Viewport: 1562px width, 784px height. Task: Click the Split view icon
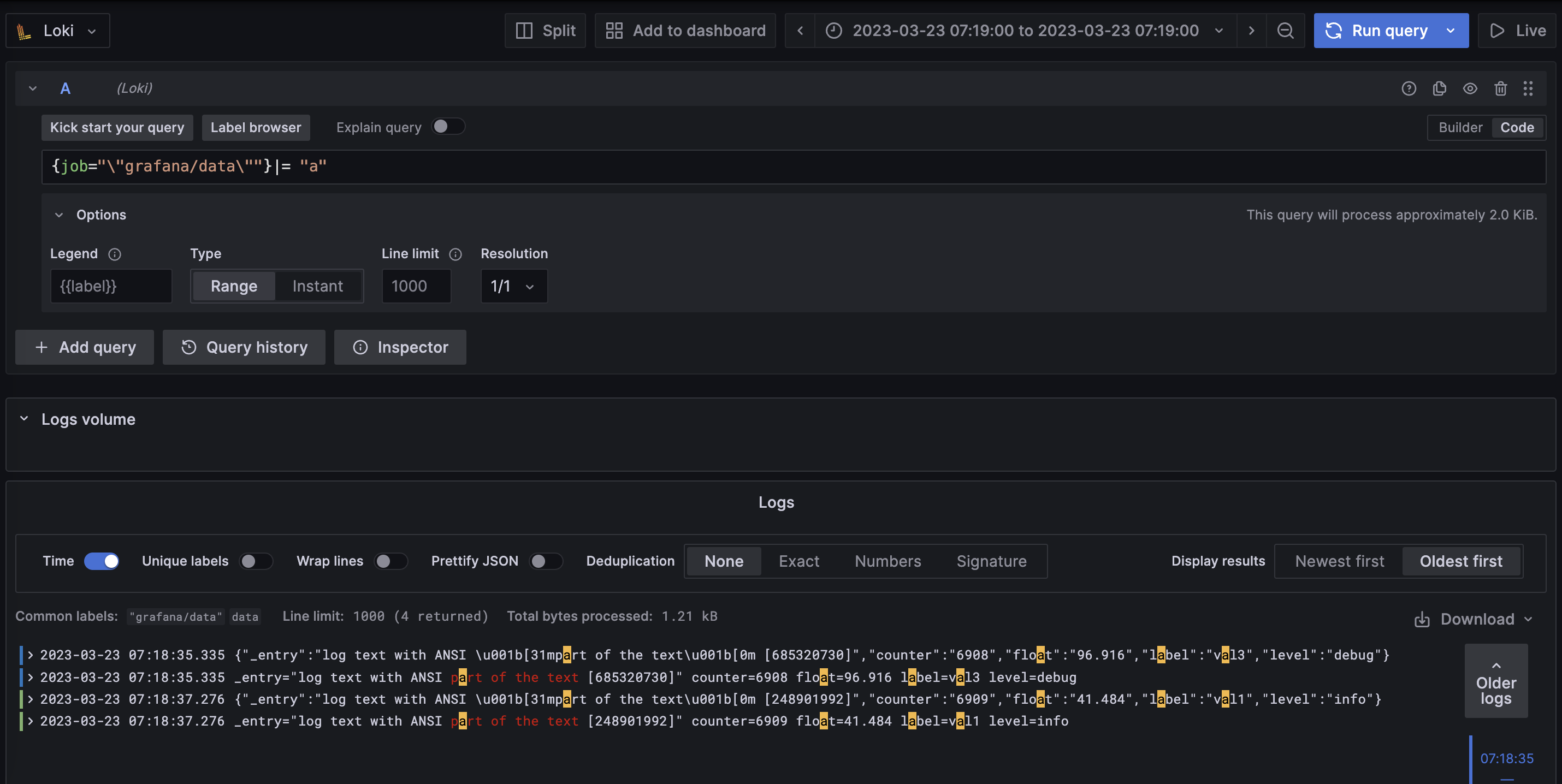pyautogui.click(x=544, y=31)
